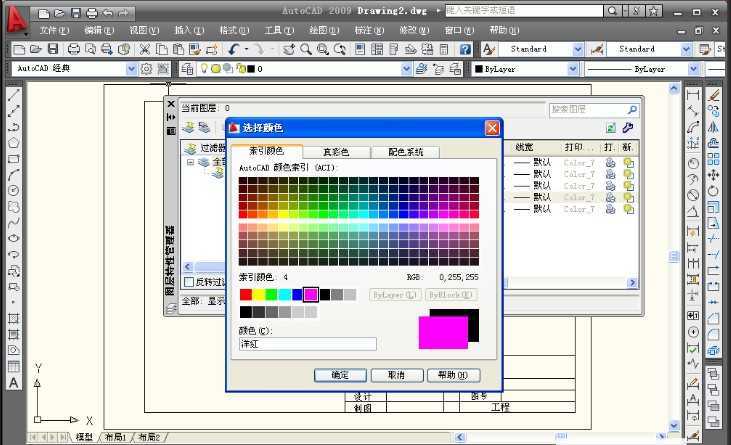
Task: Click the Cut scissors icon
Action: [145, 49]
